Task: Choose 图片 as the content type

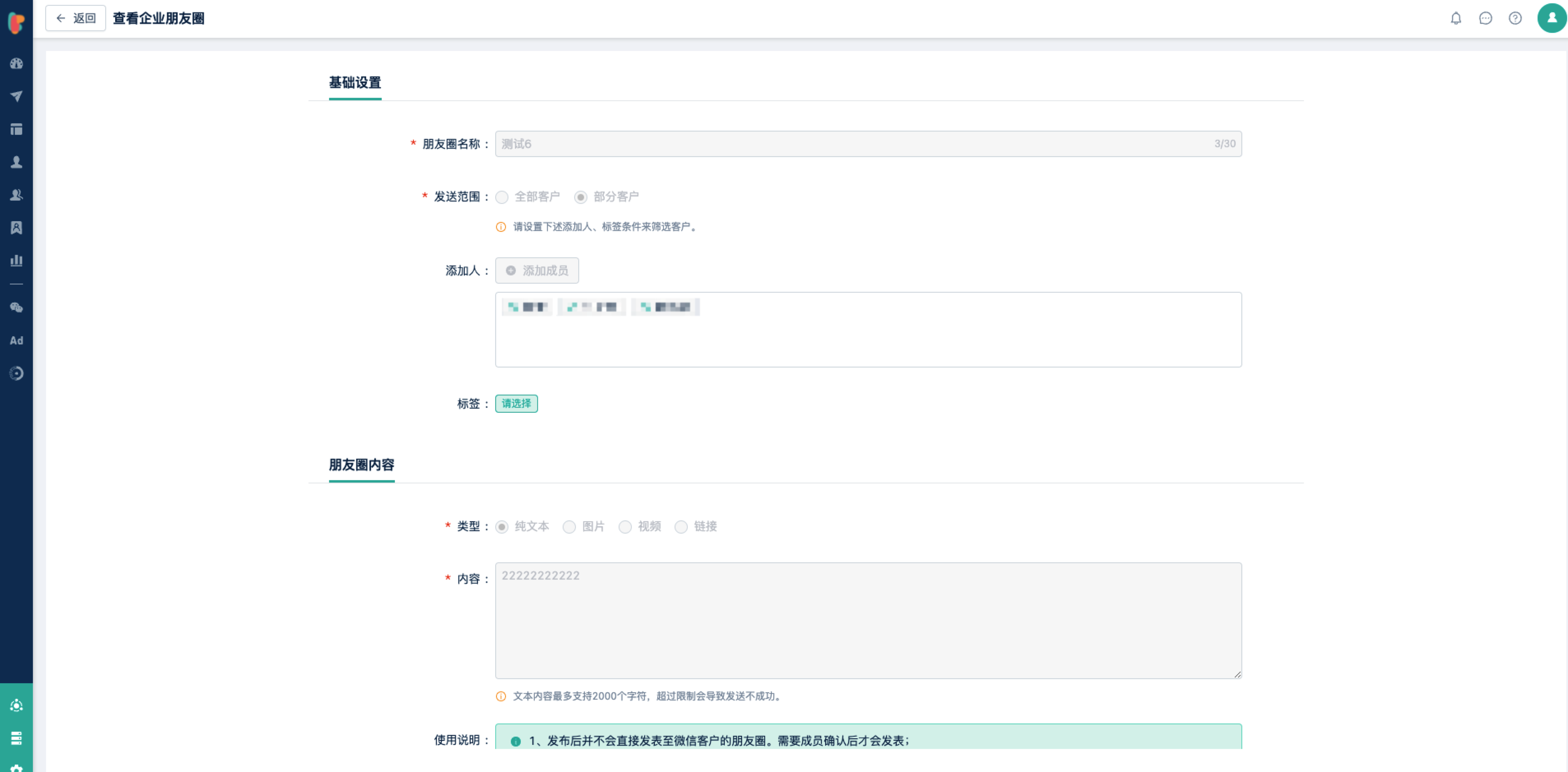Action: point(569,527)
